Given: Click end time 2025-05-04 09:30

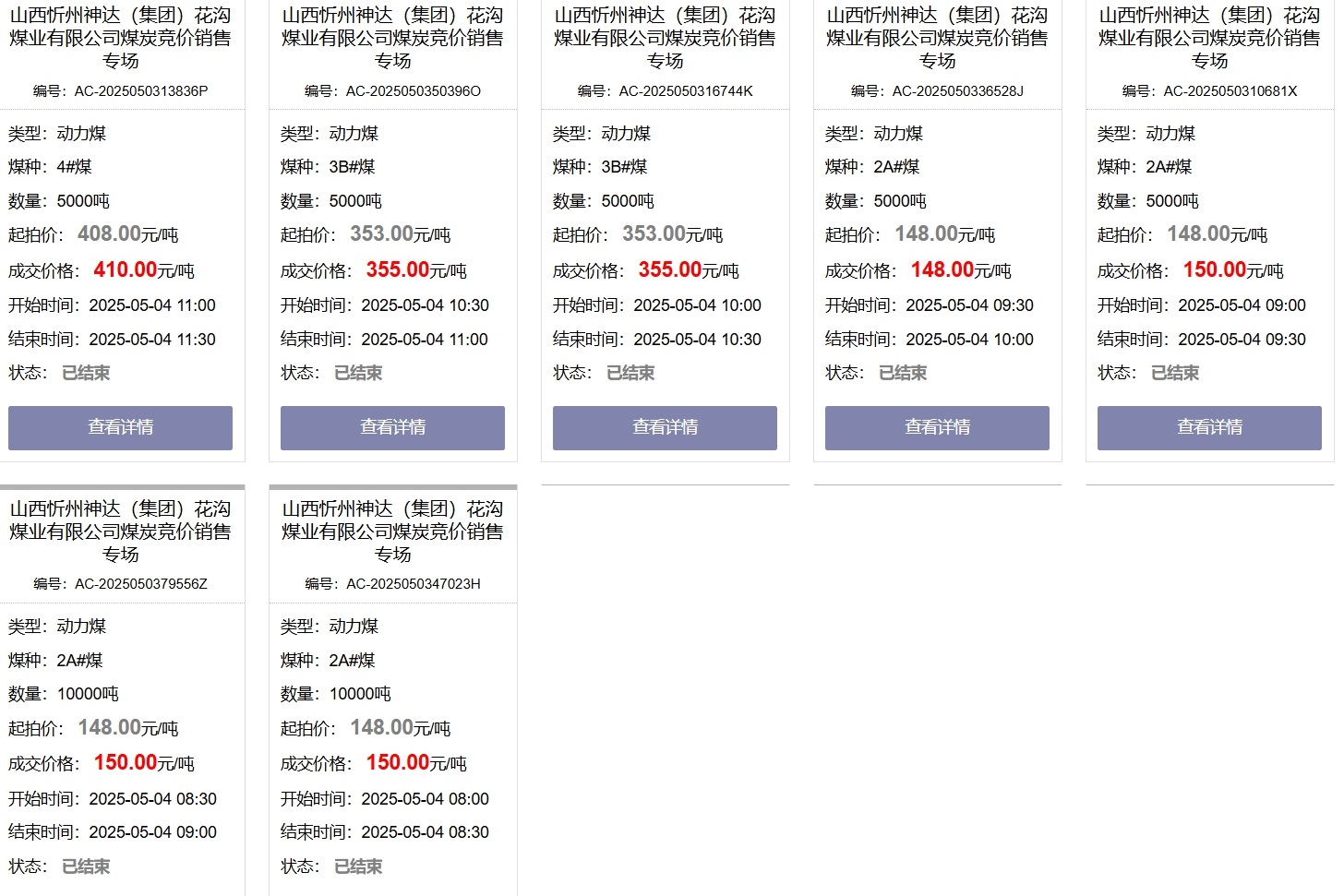Looking at the screenshot, I should (1242, 340).
